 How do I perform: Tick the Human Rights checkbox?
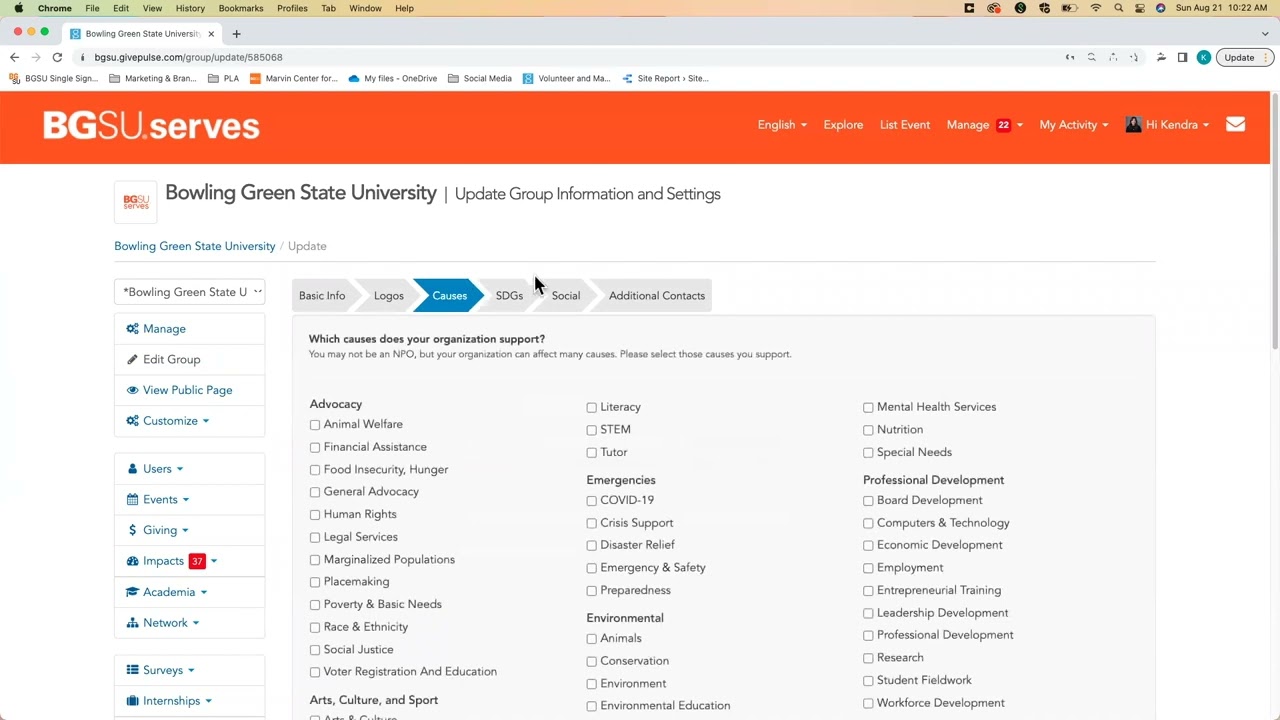click(315, 515)
